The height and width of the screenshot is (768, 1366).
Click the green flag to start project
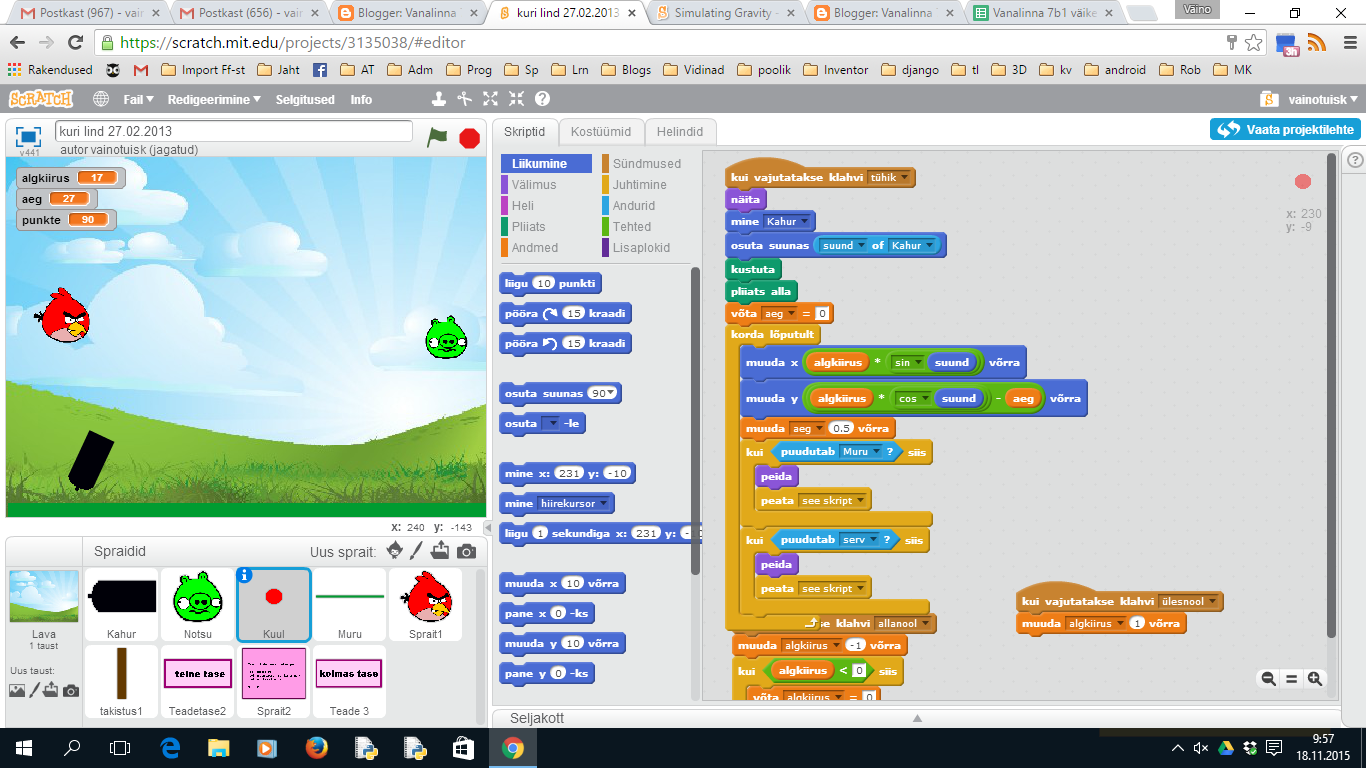437,137
